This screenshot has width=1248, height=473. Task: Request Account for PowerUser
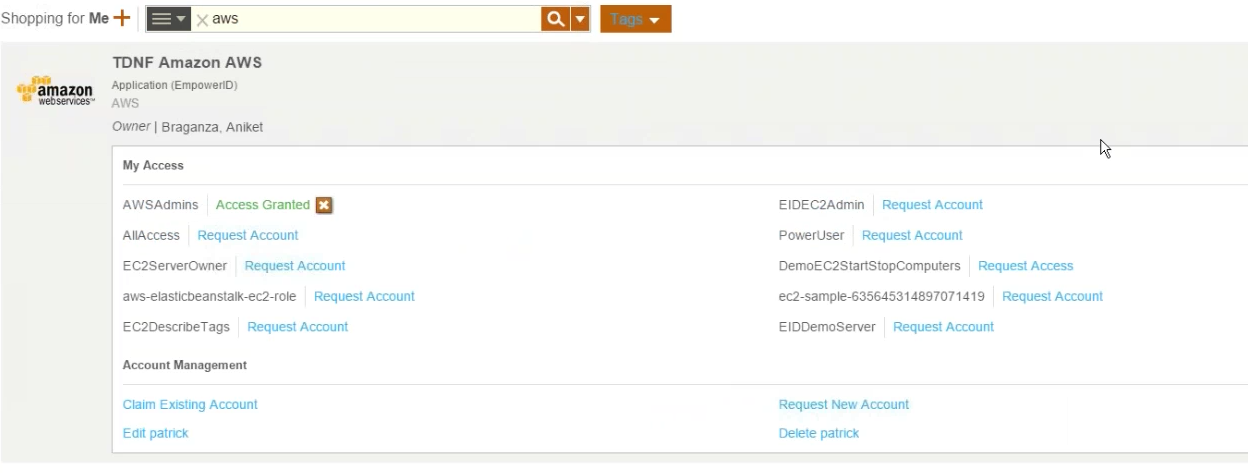[912, 235]
